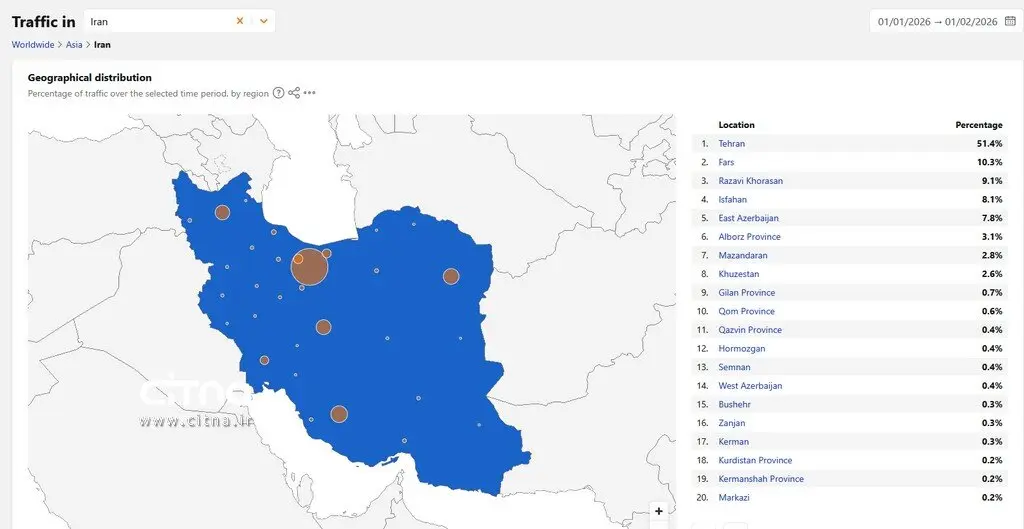
Task: Open Mazandaran location link
Action: point(743,255)
